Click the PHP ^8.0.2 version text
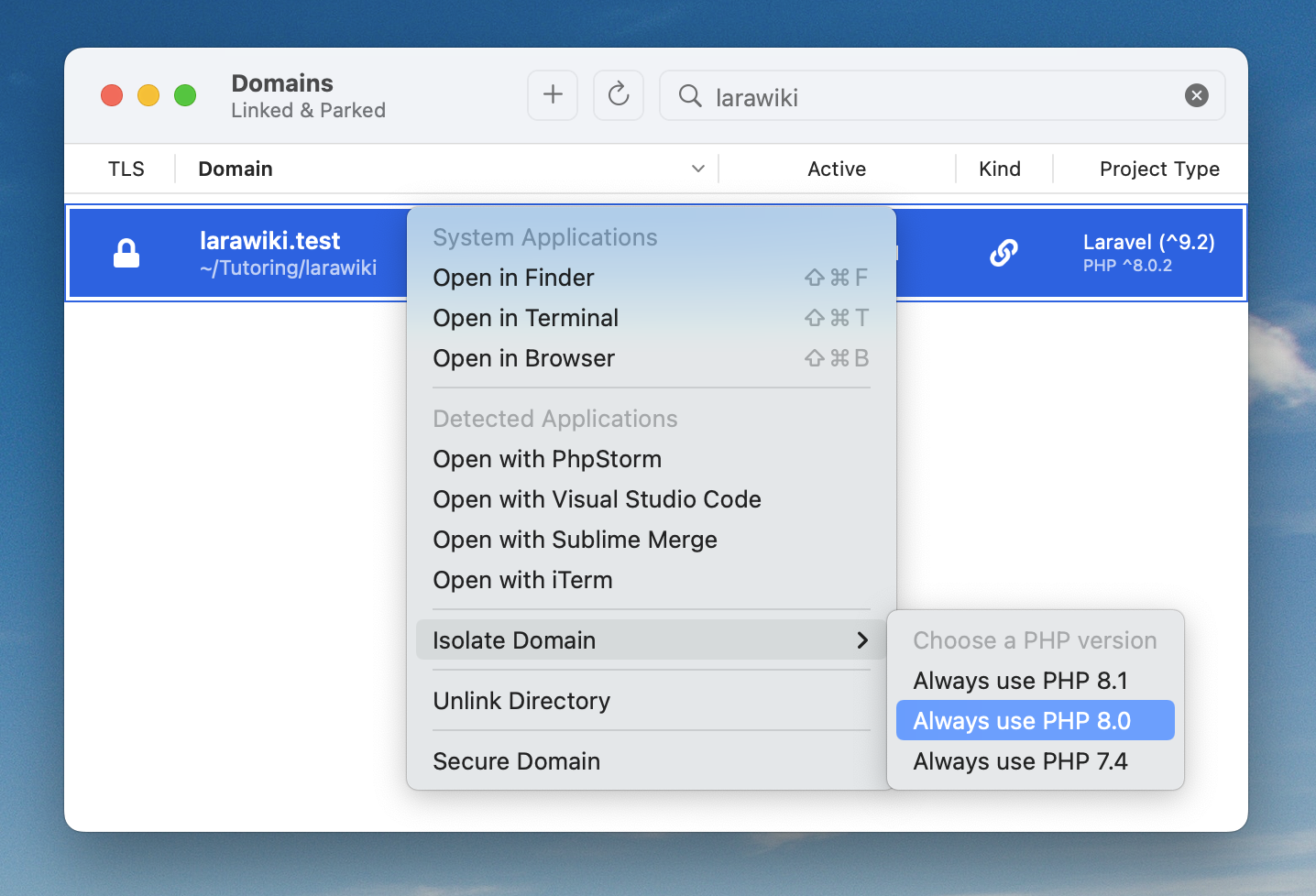 tap(1127, 266)
